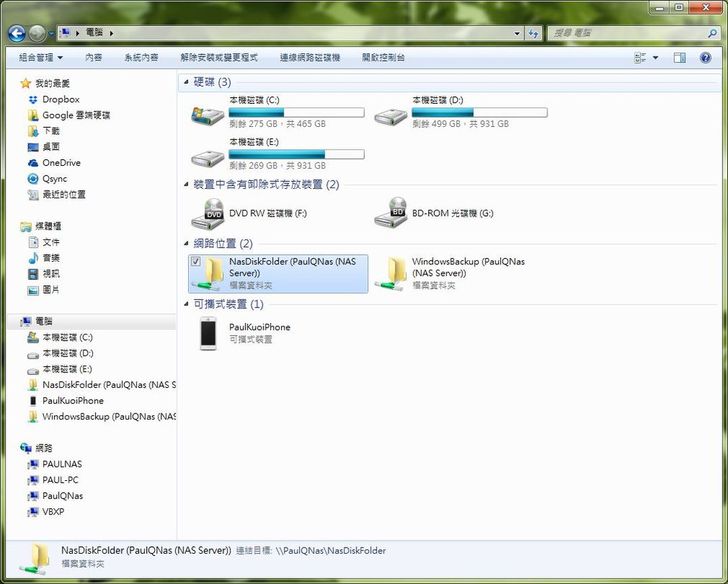Open Google 雲端硬碟 in favorites
Image resolution: width=728 pixels, height=584 pixels.
pyautogui.click(x=76, y=115)
